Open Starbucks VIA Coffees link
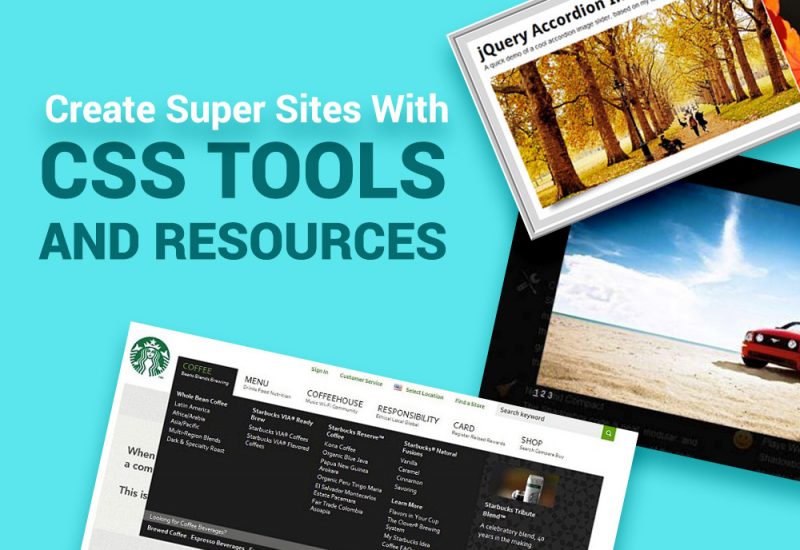The width and height of the screenshot is (800, 550). click(278, 433)
